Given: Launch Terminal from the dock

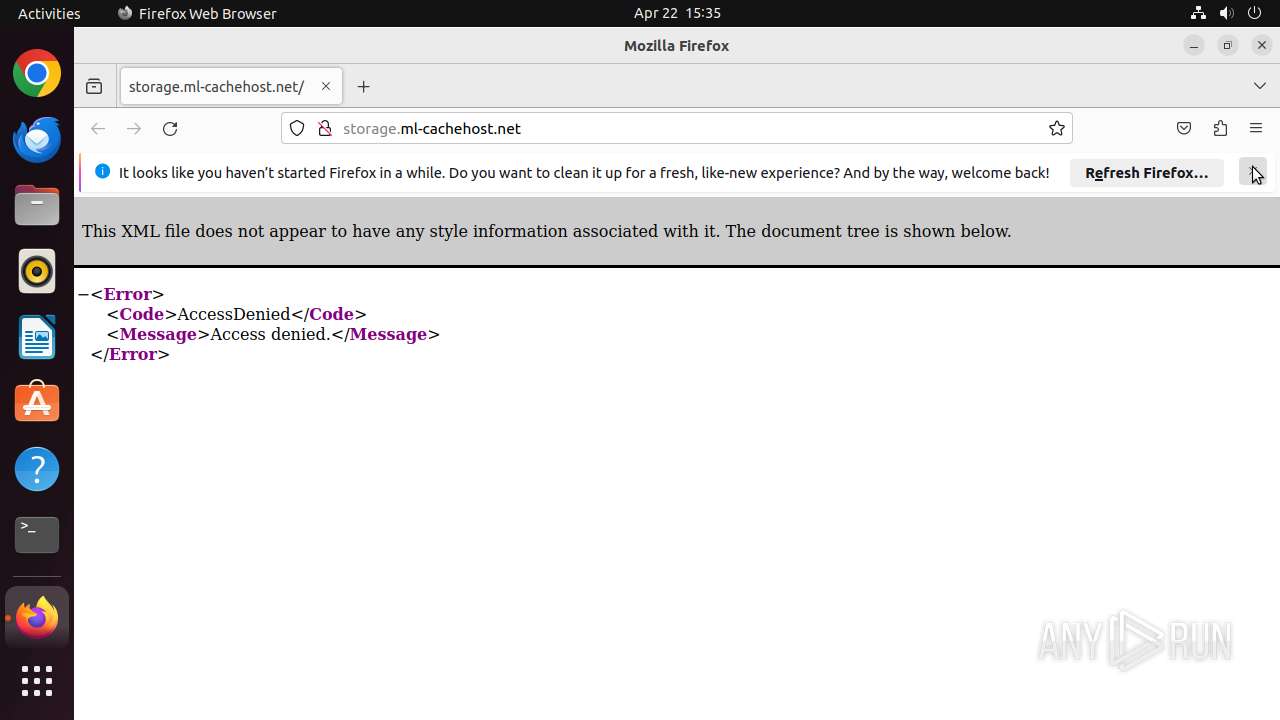Looking at the screenshot, I should (x=37, y=535).
